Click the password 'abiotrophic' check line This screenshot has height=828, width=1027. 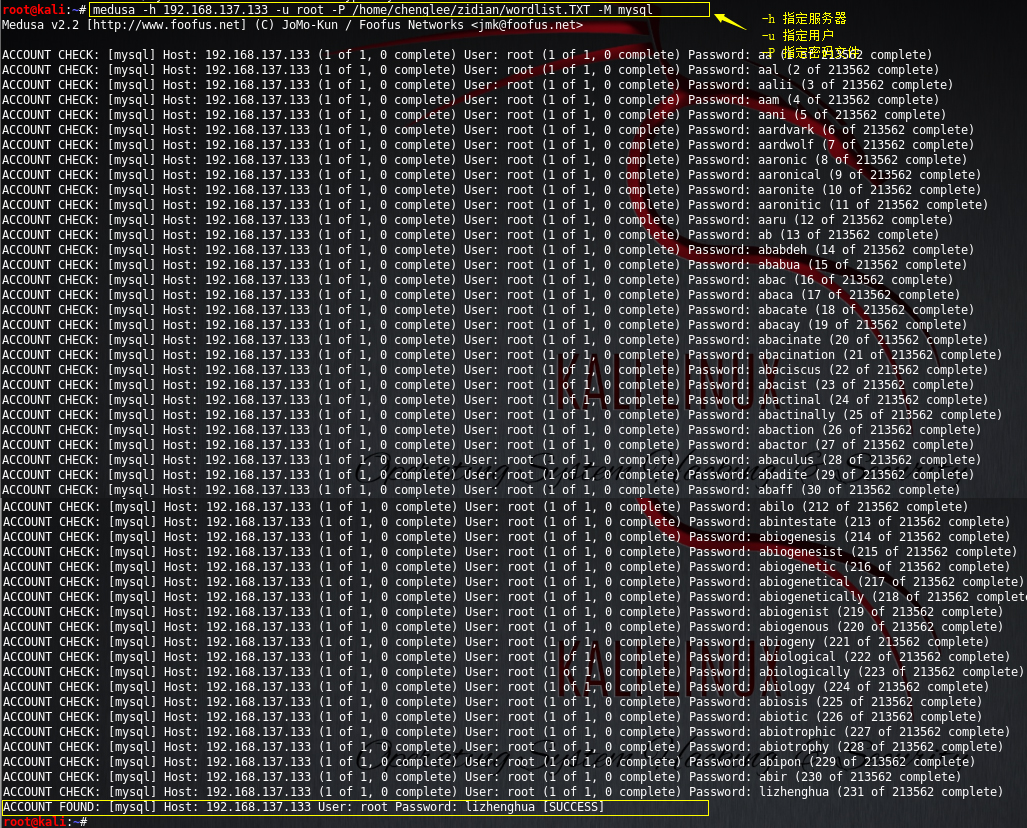[x=507, y=732]
